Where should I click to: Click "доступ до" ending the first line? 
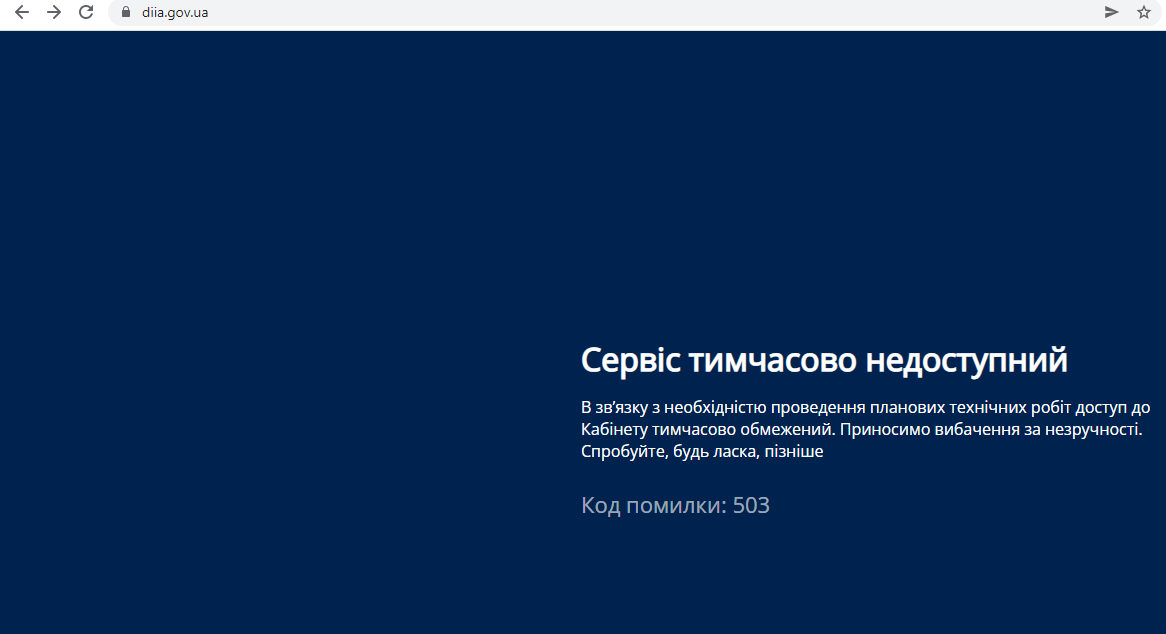(x=1107, y=408)
